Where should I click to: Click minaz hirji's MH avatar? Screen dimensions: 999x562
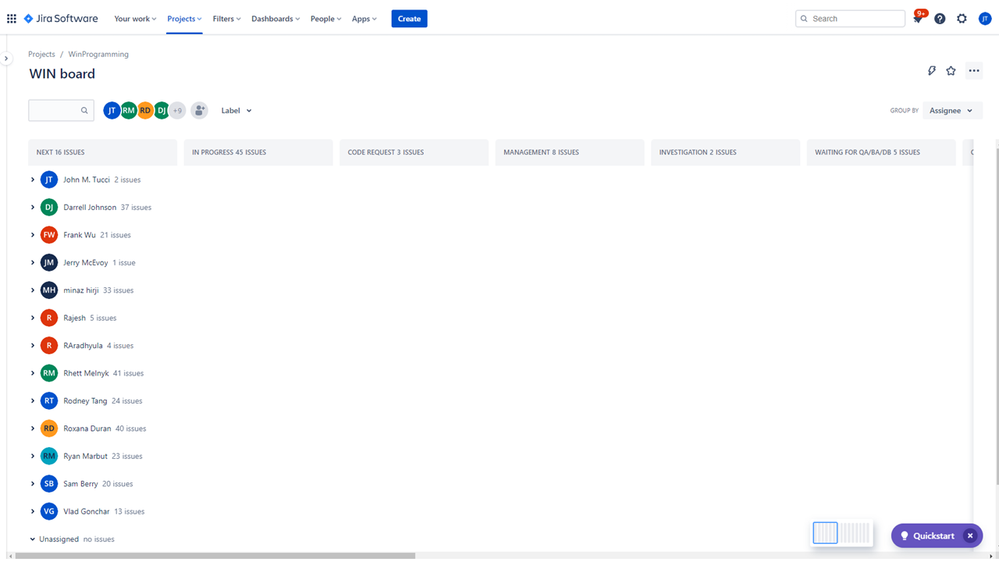coord(49,290)
